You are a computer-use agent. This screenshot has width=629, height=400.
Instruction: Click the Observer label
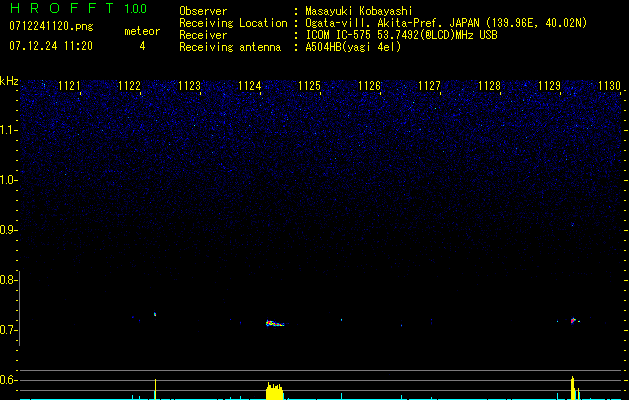click(203, 11)
